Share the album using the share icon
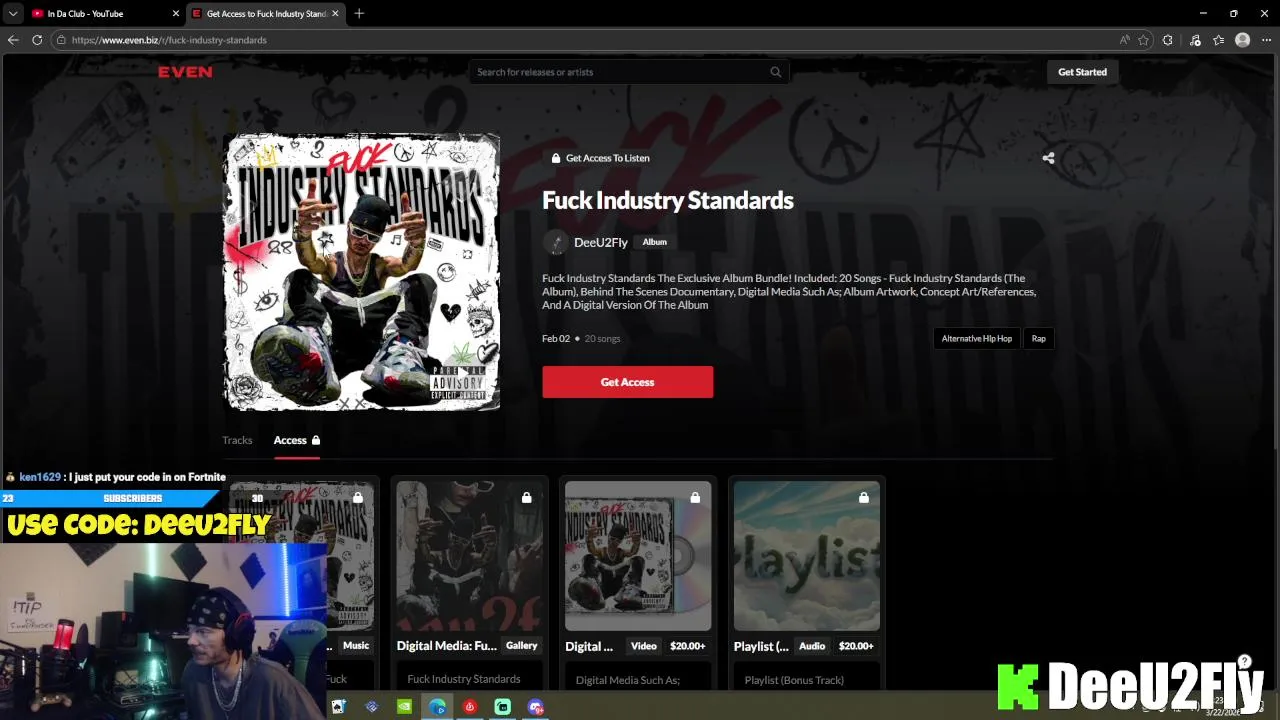Screen dimensions: 1280x720 [x=1048, y=158]
